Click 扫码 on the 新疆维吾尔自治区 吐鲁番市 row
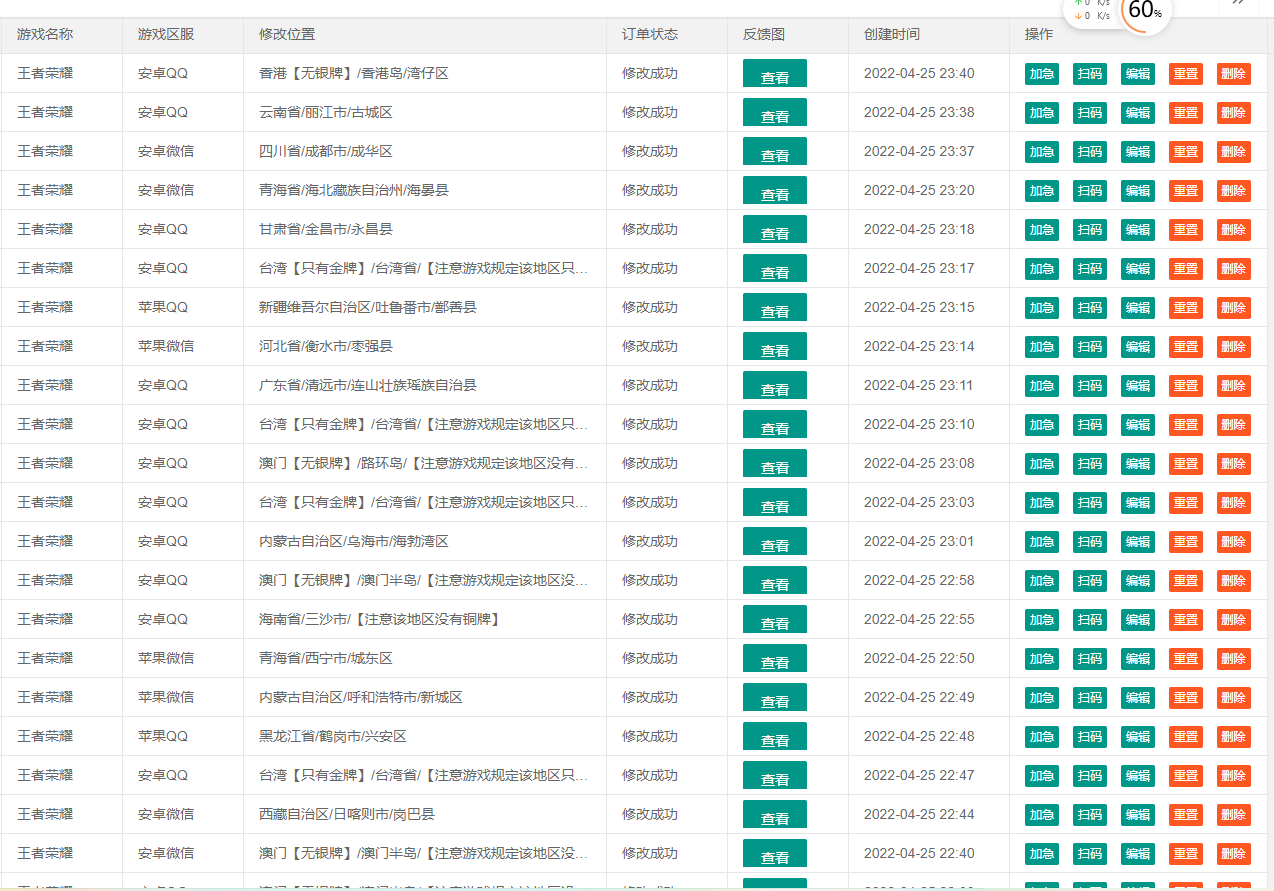The image size is (1274, 891). (x=1089, y=308)
